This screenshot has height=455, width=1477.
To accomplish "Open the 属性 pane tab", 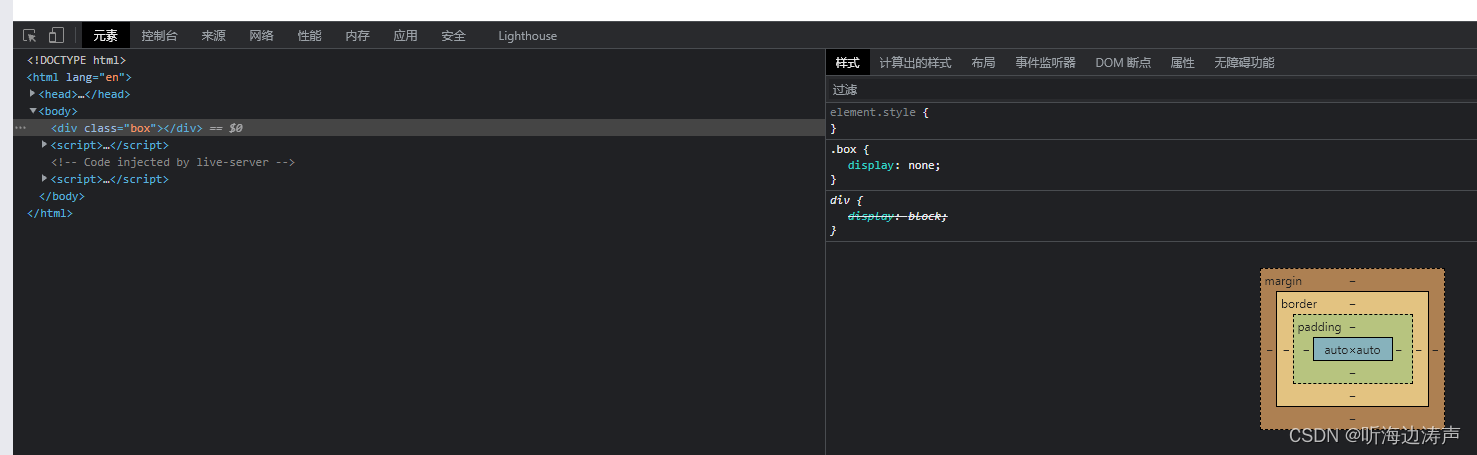I will tap(1182, 62).
